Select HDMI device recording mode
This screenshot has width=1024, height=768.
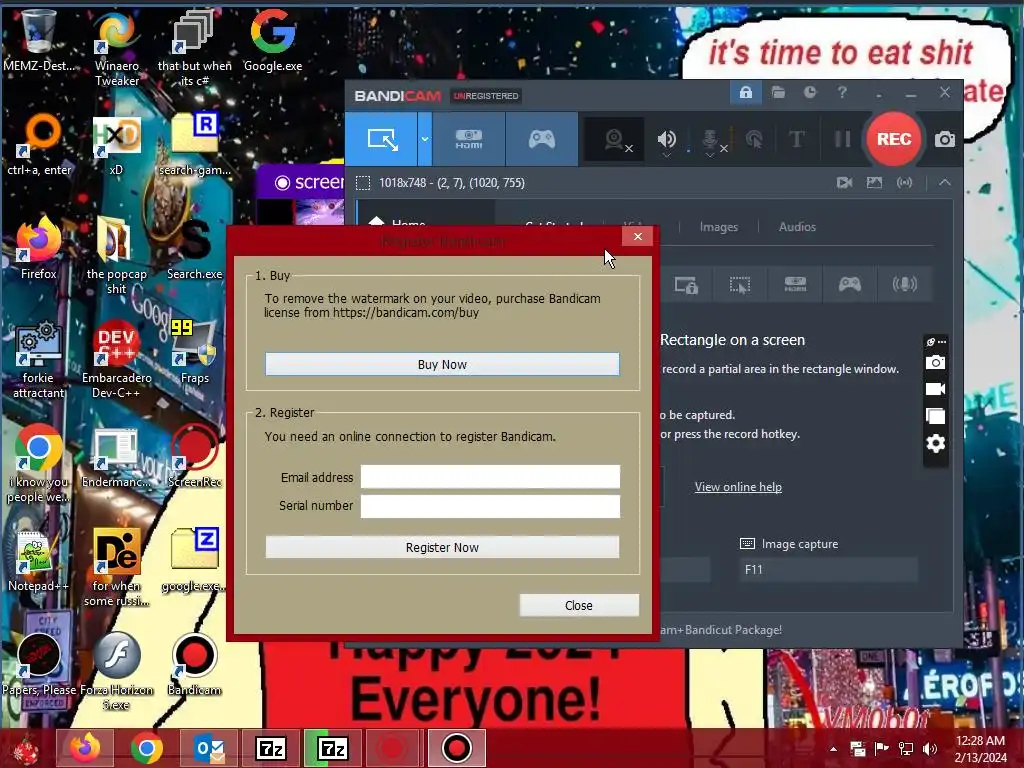pos(469,139)
